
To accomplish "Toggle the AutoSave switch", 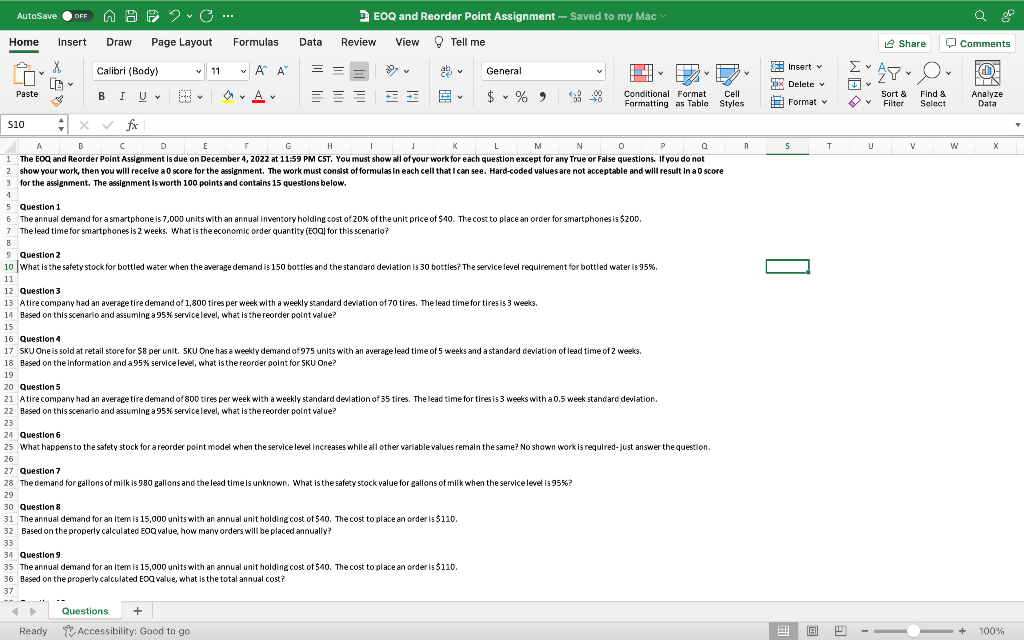I will point(77,16).
